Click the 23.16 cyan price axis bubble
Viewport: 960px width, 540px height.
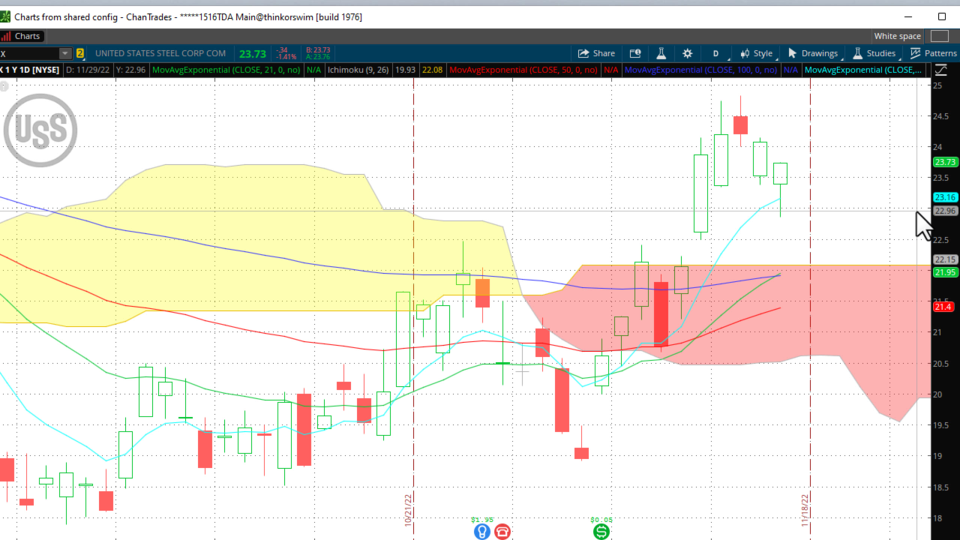(x=945, y=197)
